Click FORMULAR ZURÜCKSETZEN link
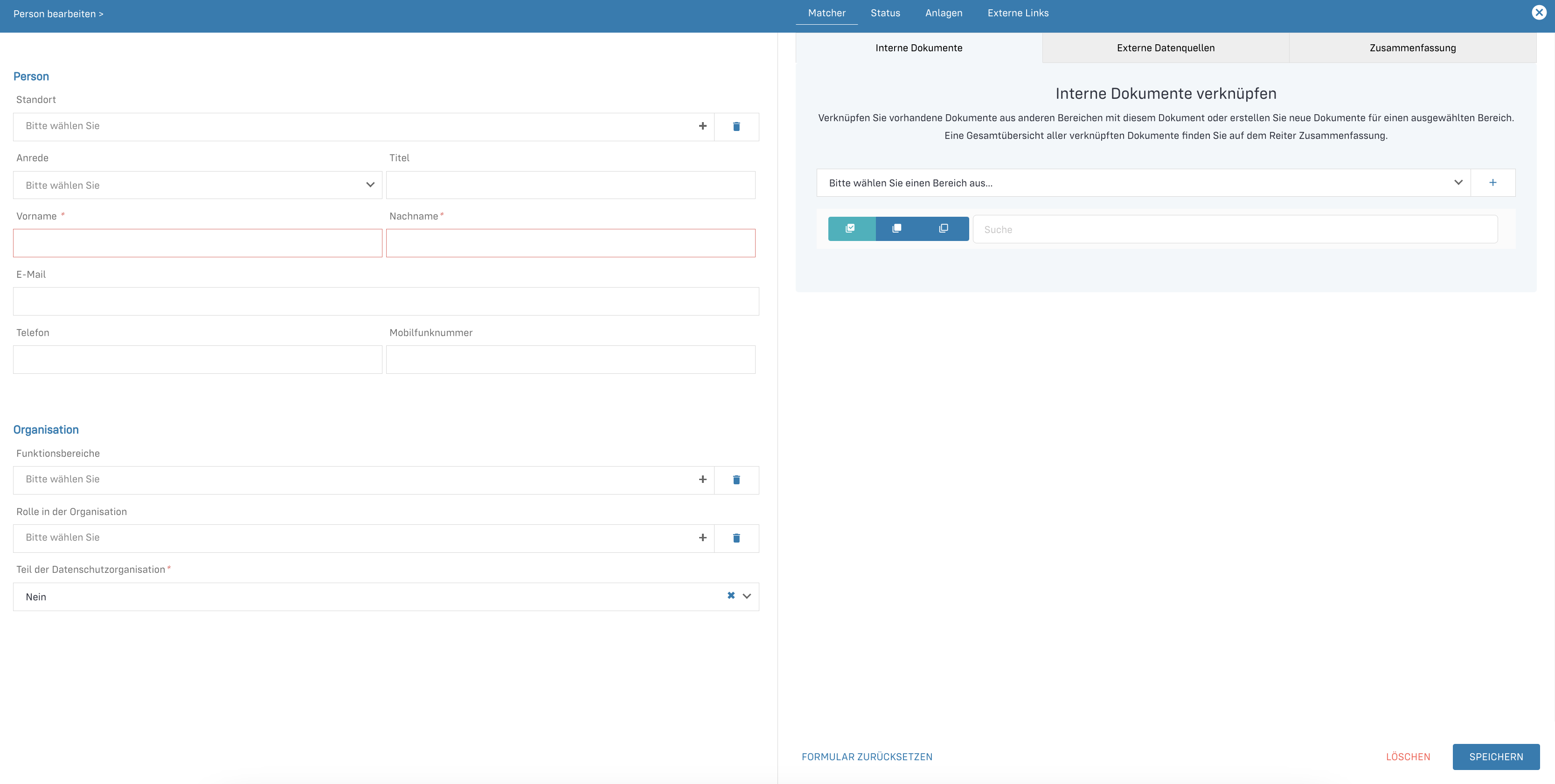The height and width of the screenshot is (784, 1555). point(866,757)
